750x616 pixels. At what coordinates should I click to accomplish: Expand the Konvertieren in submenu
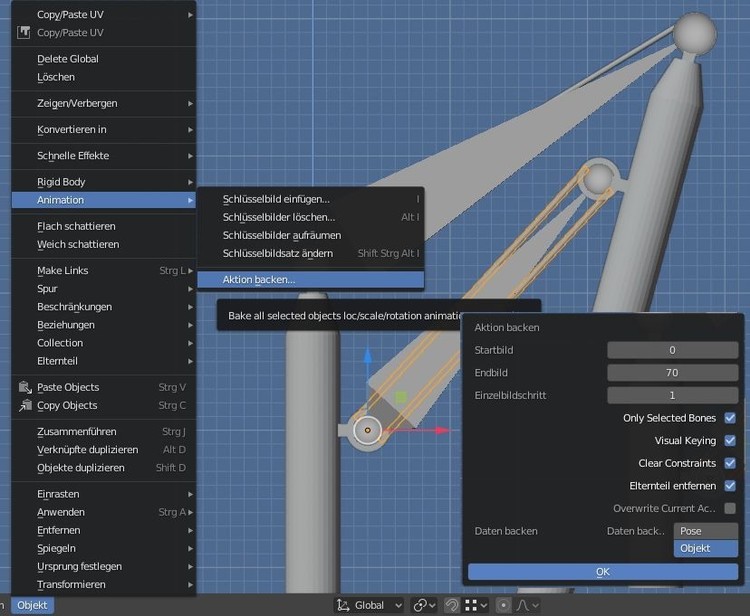click(x=104, y=129)
